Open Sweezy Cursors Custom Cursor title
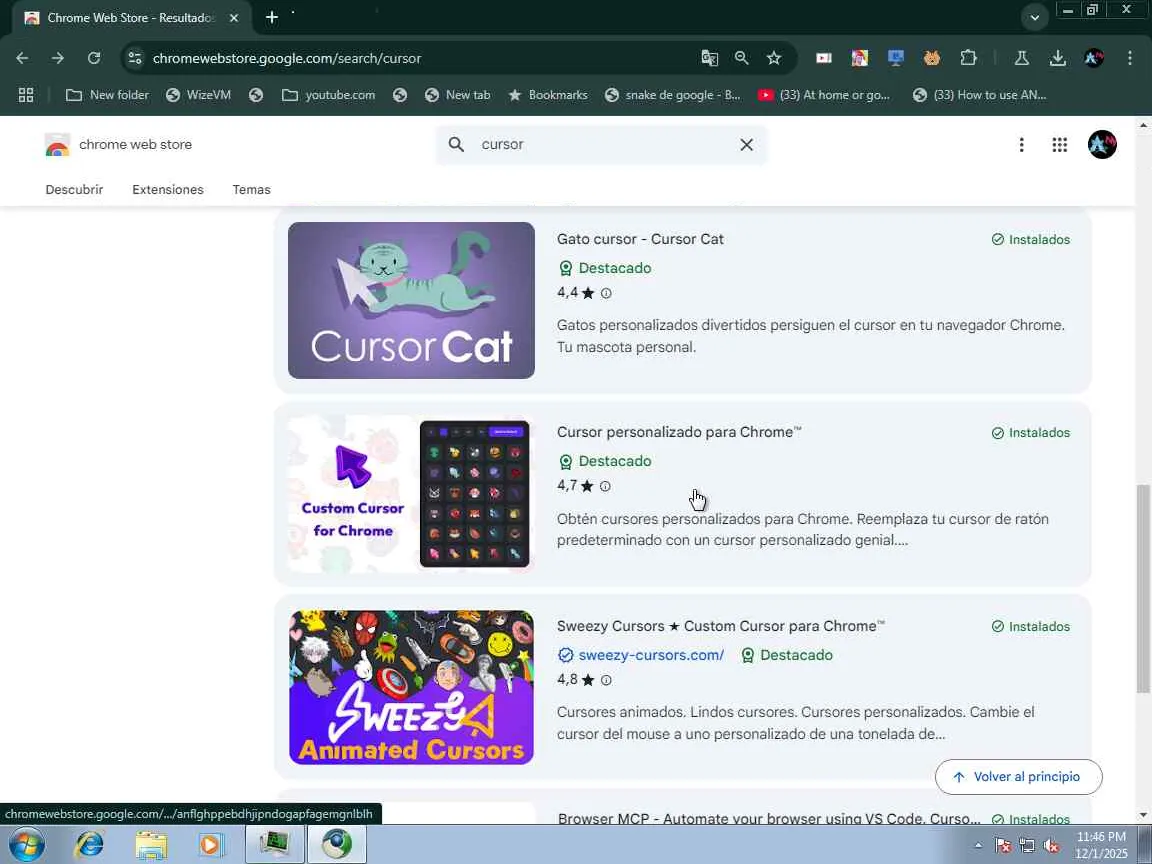The width and height of the screenshot is (1152, 864). [721, 626]
